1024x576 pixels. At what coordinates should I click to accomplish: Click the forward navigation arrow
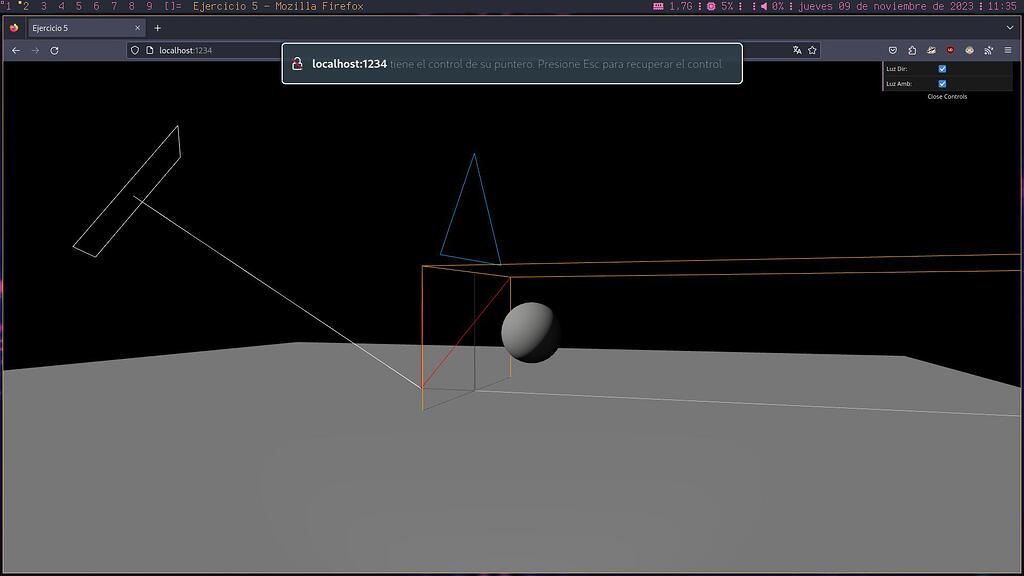[33, 50]
